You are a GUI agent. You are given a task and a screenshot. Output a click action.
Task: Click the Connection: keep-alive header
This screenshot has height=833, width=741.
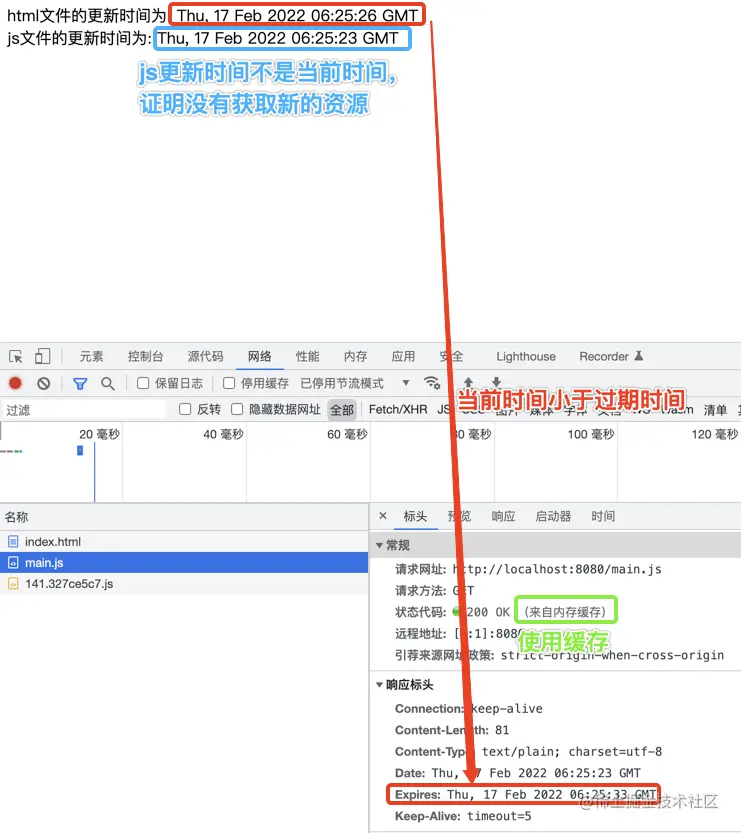click(469, 709)
